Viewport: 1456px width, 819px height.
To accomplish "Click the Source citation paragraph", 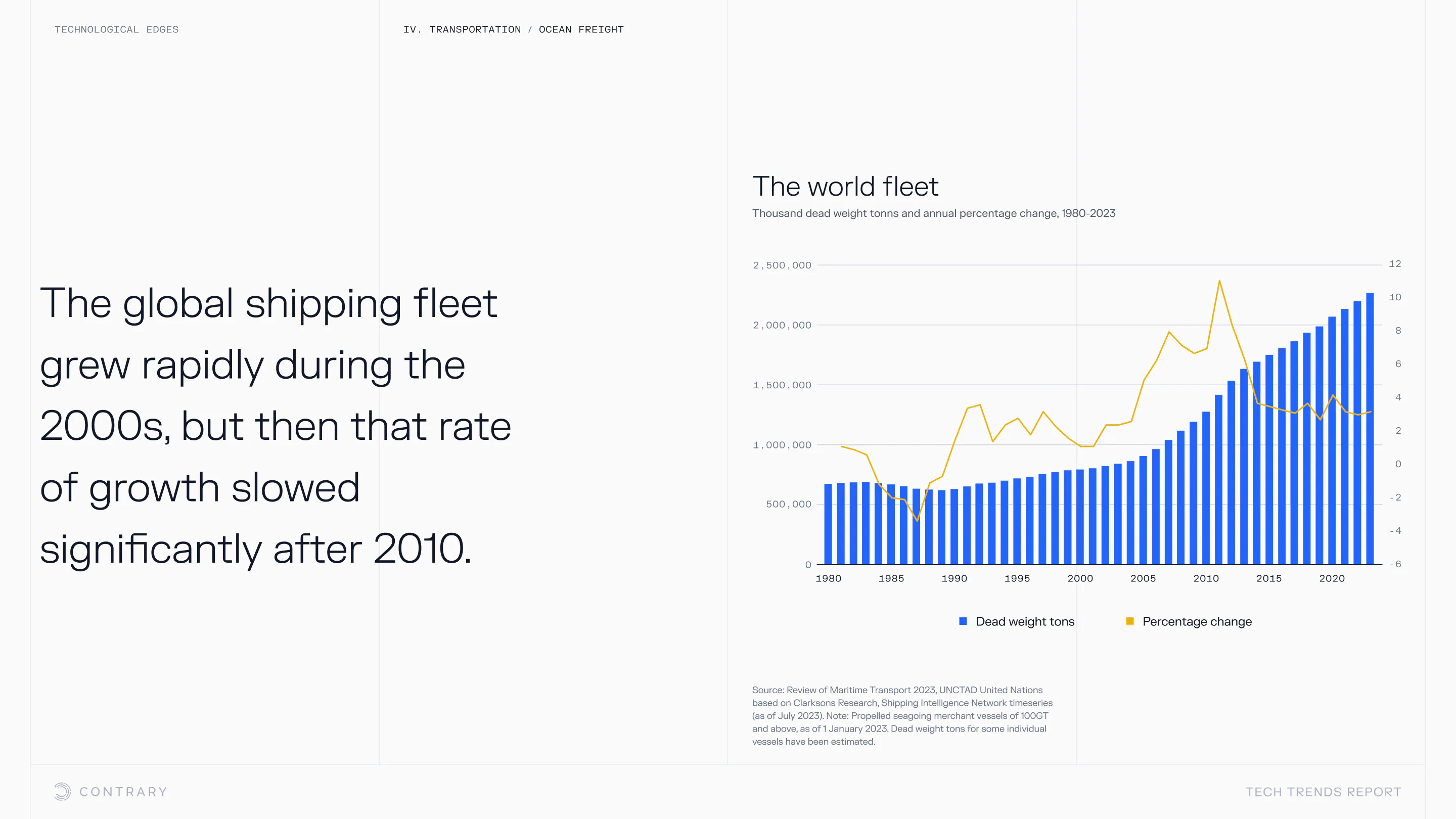I will pos(901,715).
